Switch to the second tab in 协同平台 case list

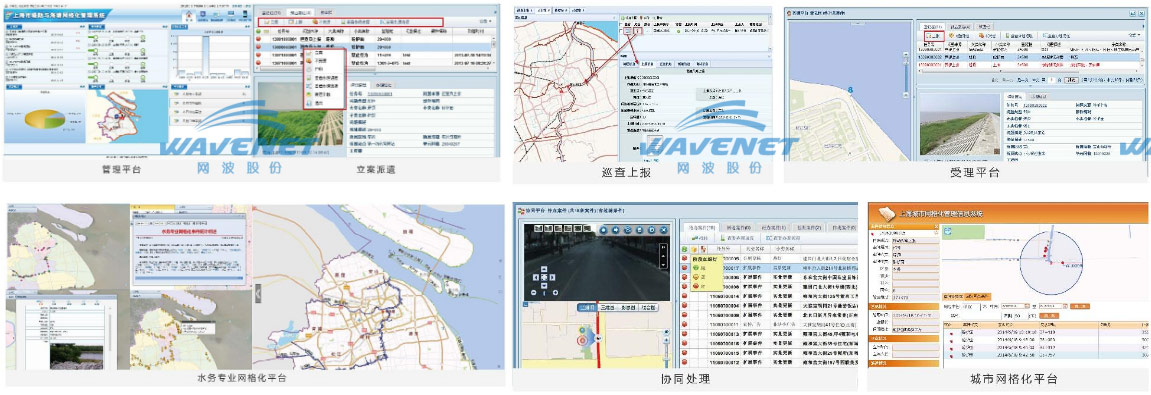point(733,228)
